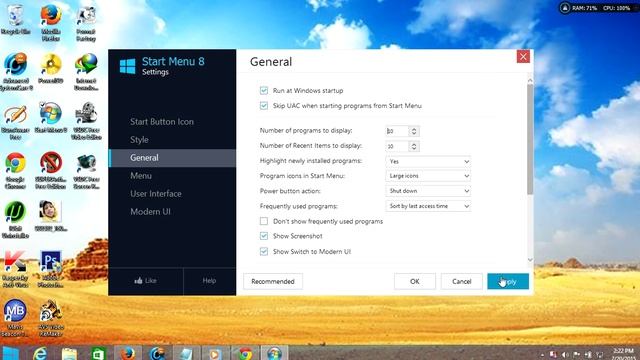The image size is (640, 360).
Task: Click the blue Apply button
Action: (508, 282)
